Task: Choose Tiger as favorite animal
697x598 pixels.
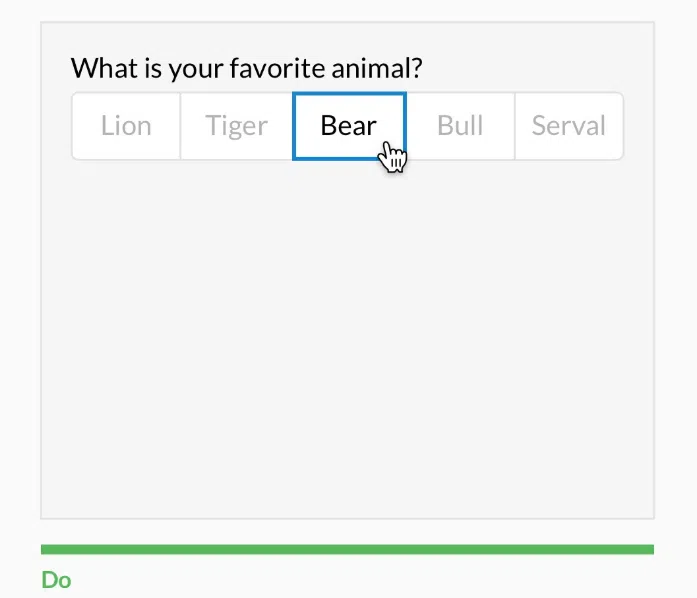Action: [236, 126]
